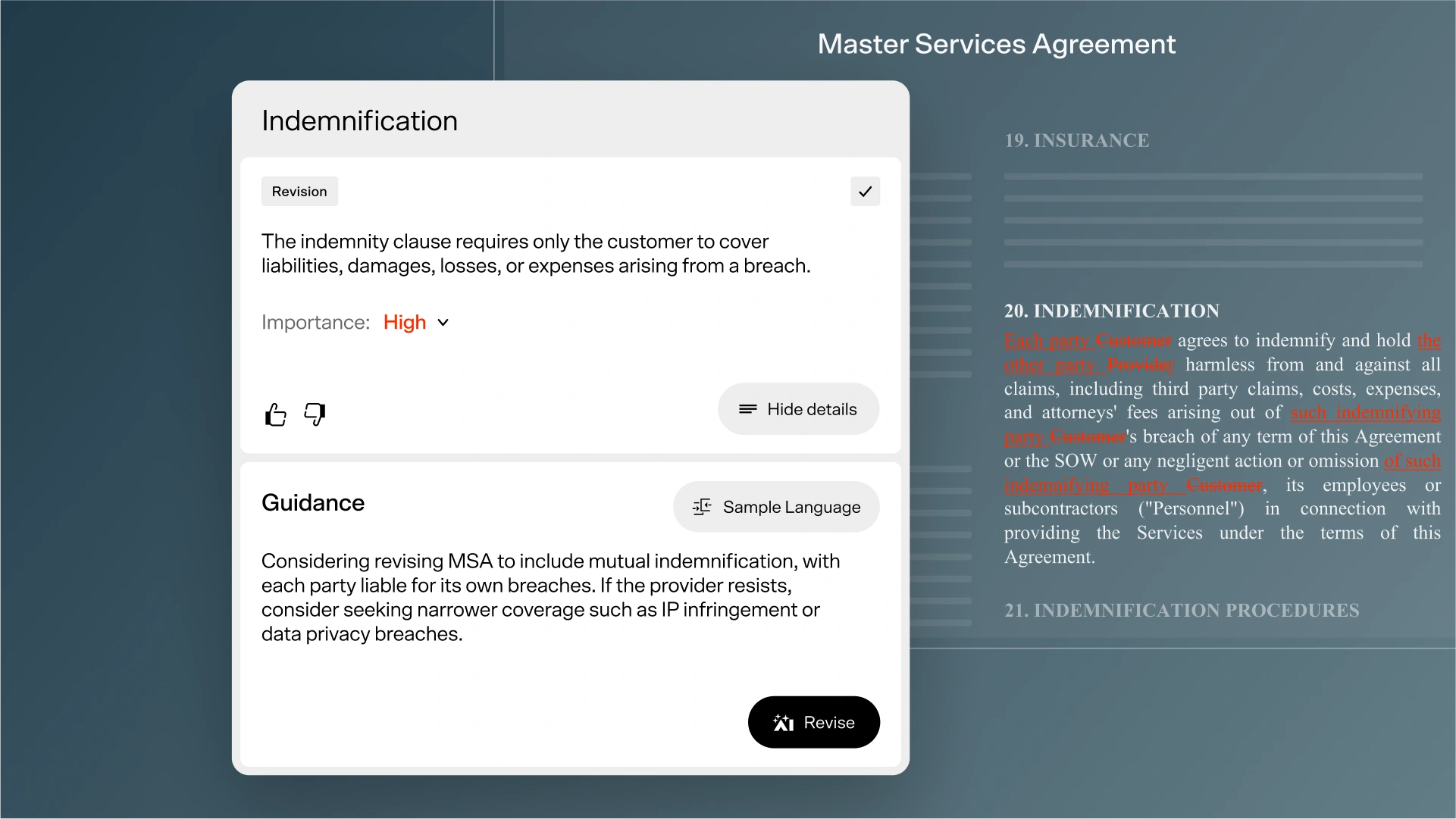Click the Sample Language compare icon
Viewport: 1456px width, 819px height.
[x=702, y=507]
